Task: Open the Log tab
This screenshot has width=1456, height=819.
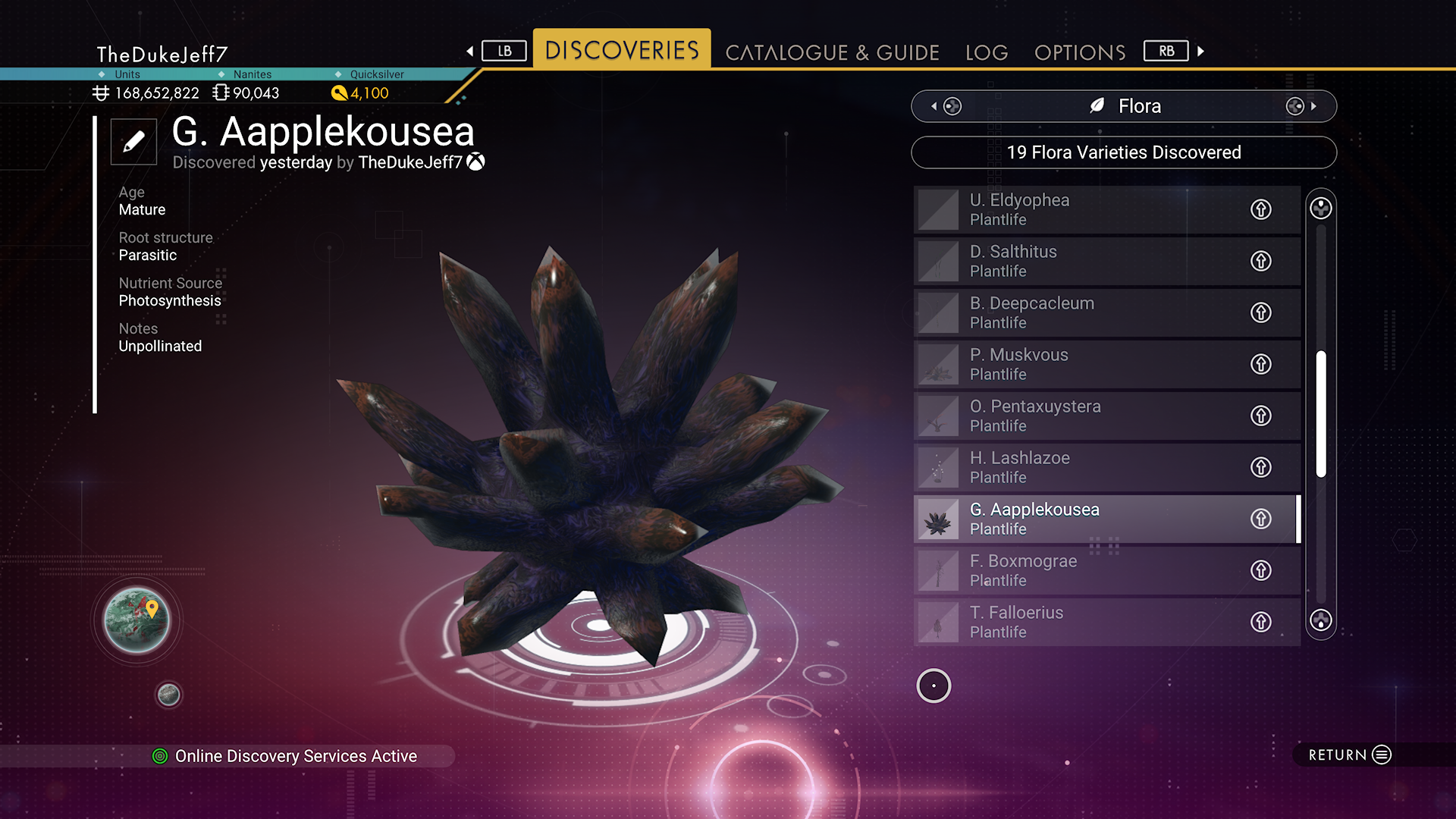Action: pos(987,52)
